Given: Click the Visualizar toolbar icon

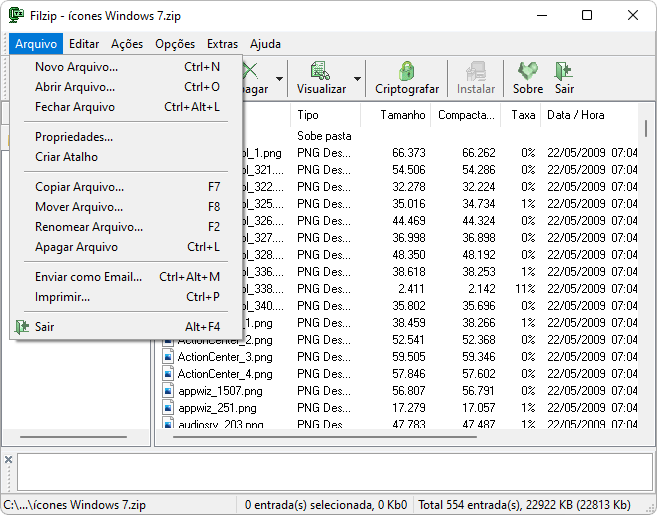Looking at the screenshot, I should click(x=321, y=70).
